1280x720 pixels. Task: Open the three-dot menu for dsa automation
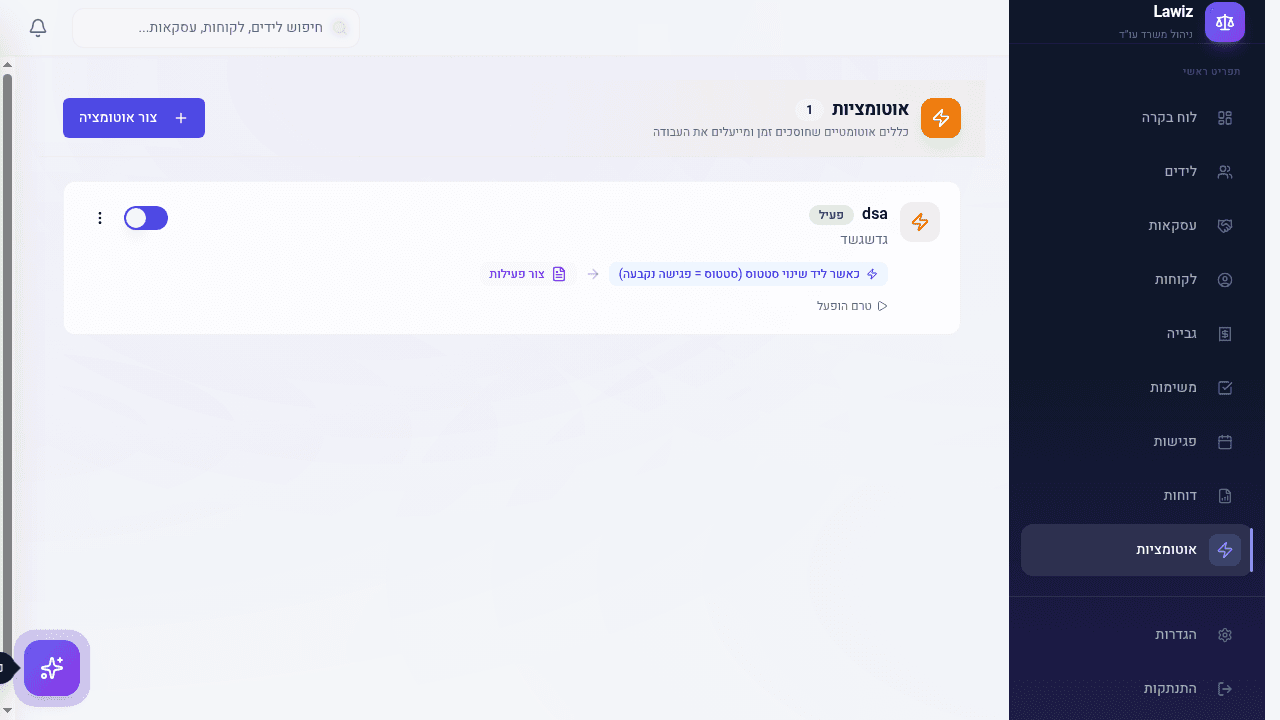click(x=99, y=218)
